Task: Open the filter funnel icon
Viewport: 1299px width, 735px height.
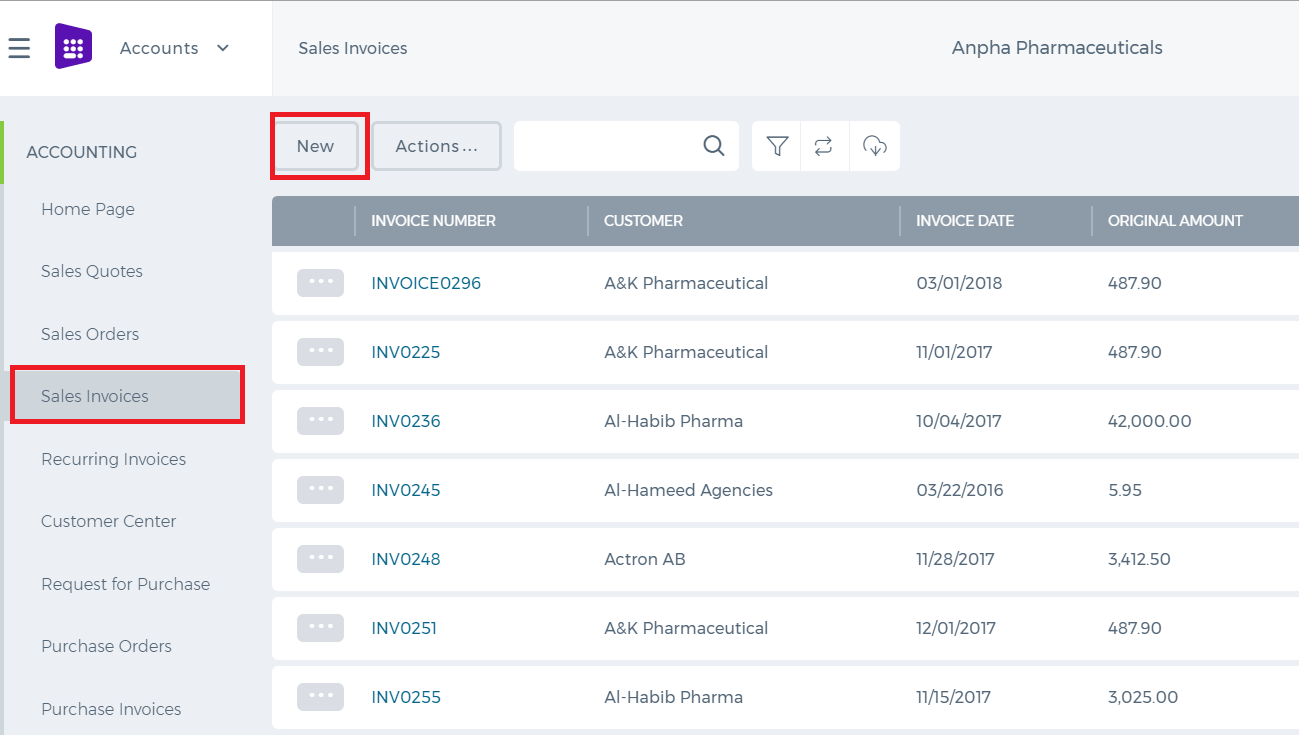Action: (x=777, y=146)
